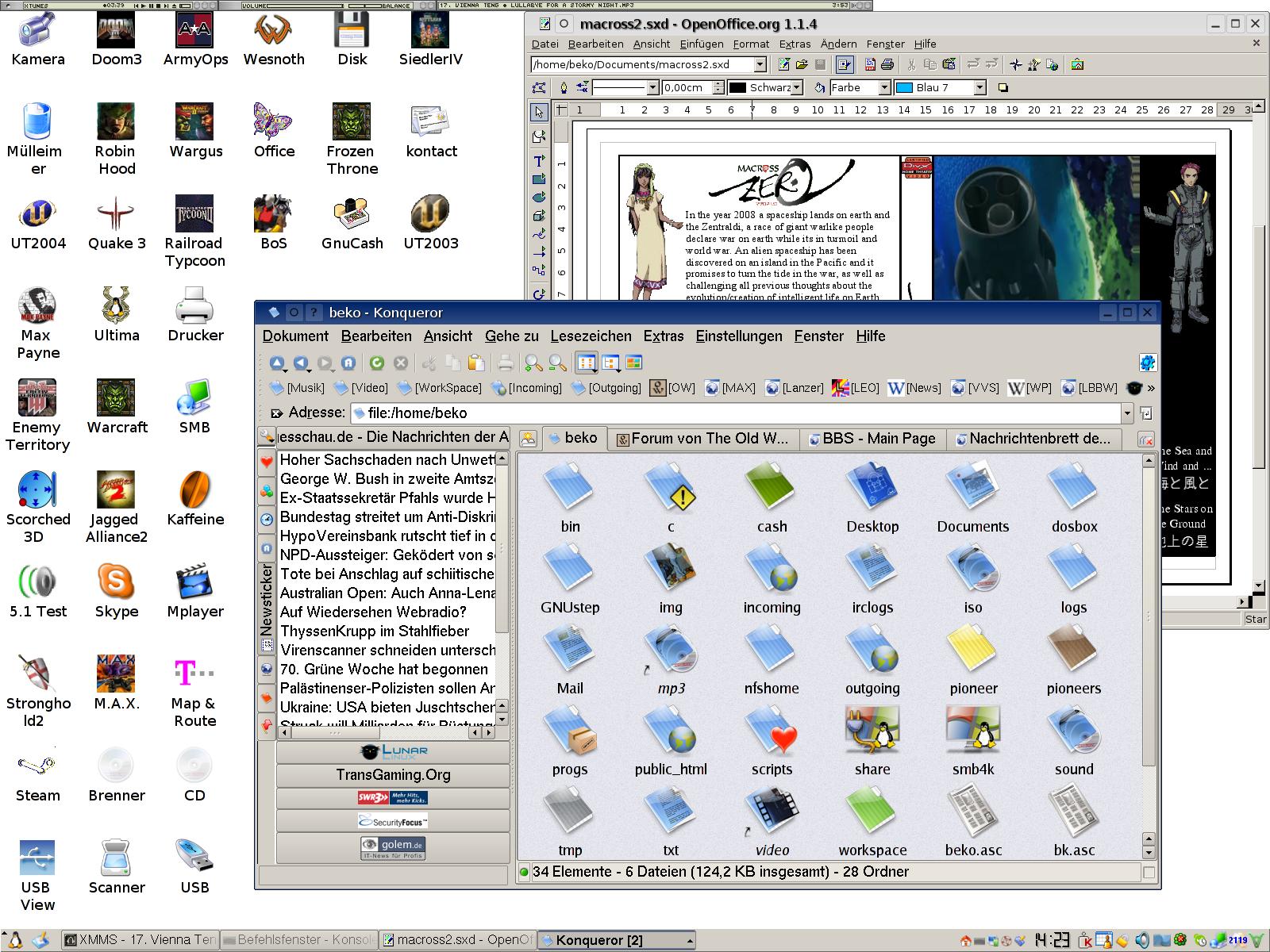Click the TransGaming.Org sidebar button

[393, 775]
